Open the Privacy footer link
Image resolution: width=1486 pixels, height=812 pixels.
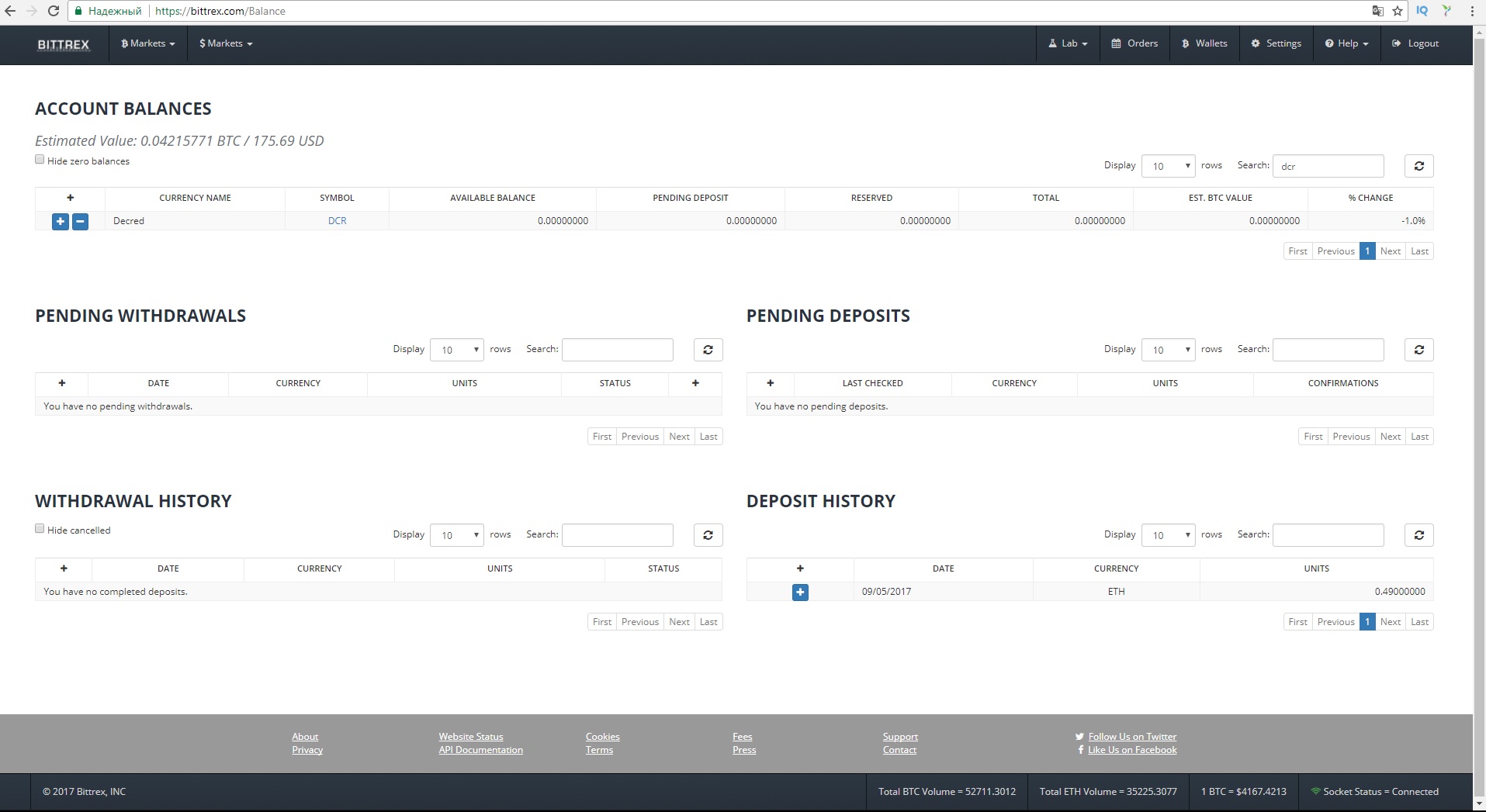307,750
